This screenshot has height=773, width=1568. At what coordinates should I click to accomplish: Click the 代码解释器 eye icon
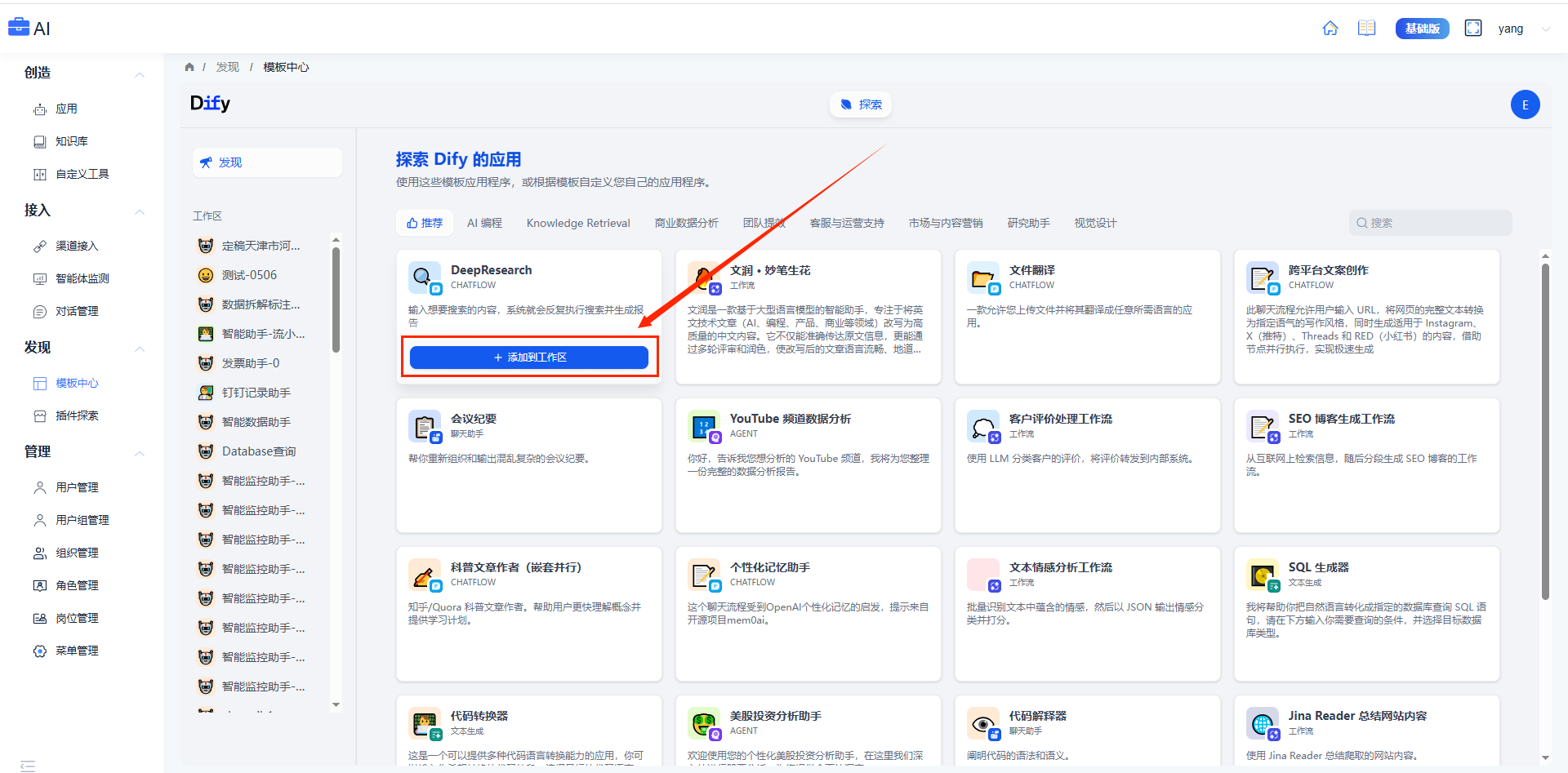(983, 723)
